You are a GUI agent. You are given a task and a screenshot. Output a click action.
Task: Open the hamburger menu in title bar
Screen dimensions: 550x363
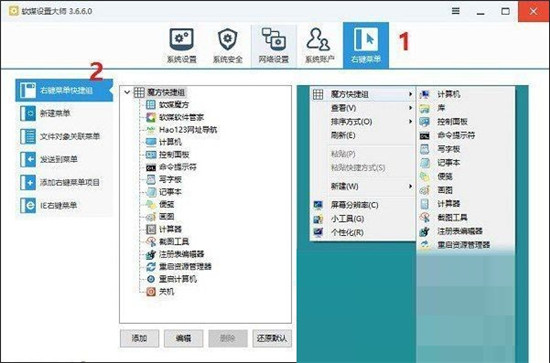[x=455, y=11]
